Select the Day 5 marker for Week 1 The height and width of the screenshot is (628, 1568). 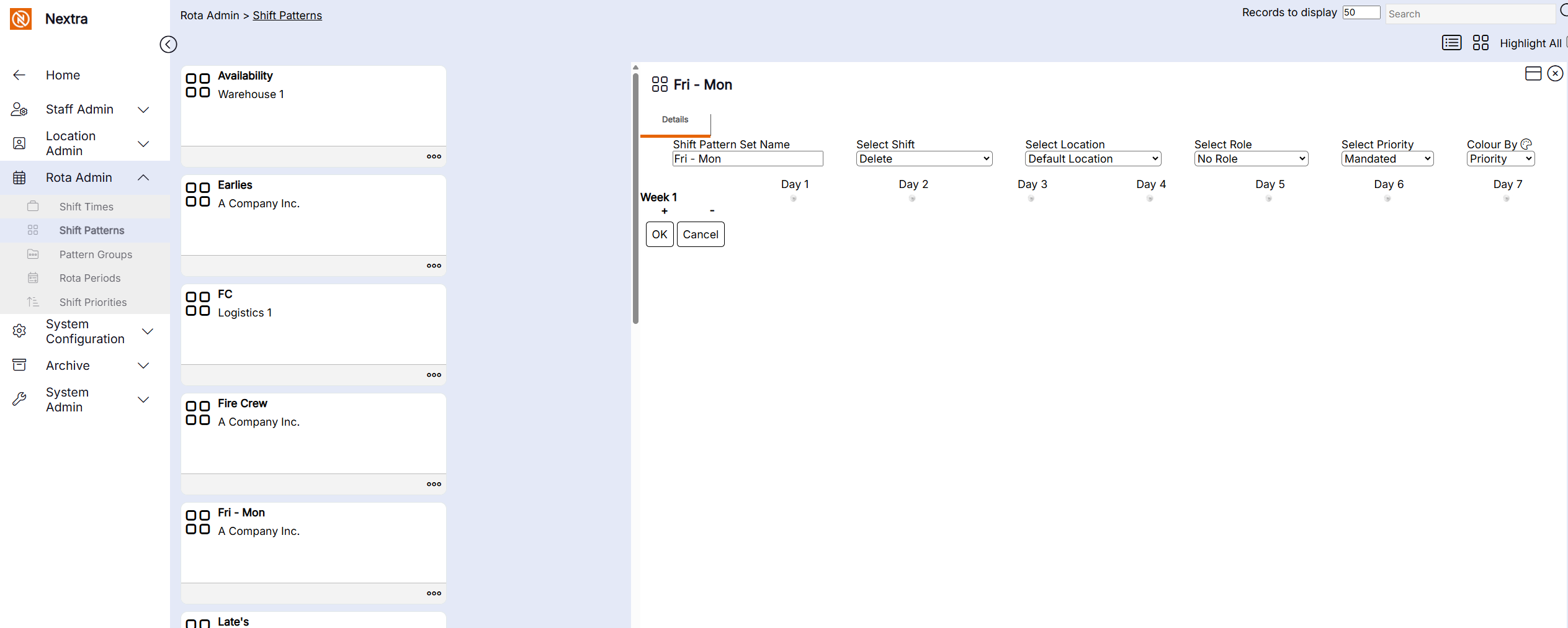tap(1269, 199)
